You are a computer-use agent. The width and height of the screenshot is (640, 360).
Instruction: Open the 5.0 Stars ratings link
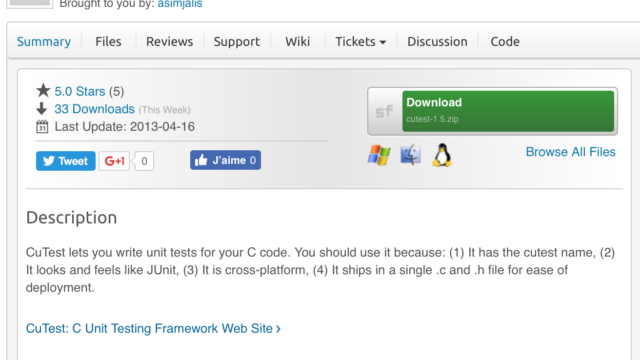[x=80, y=91]
